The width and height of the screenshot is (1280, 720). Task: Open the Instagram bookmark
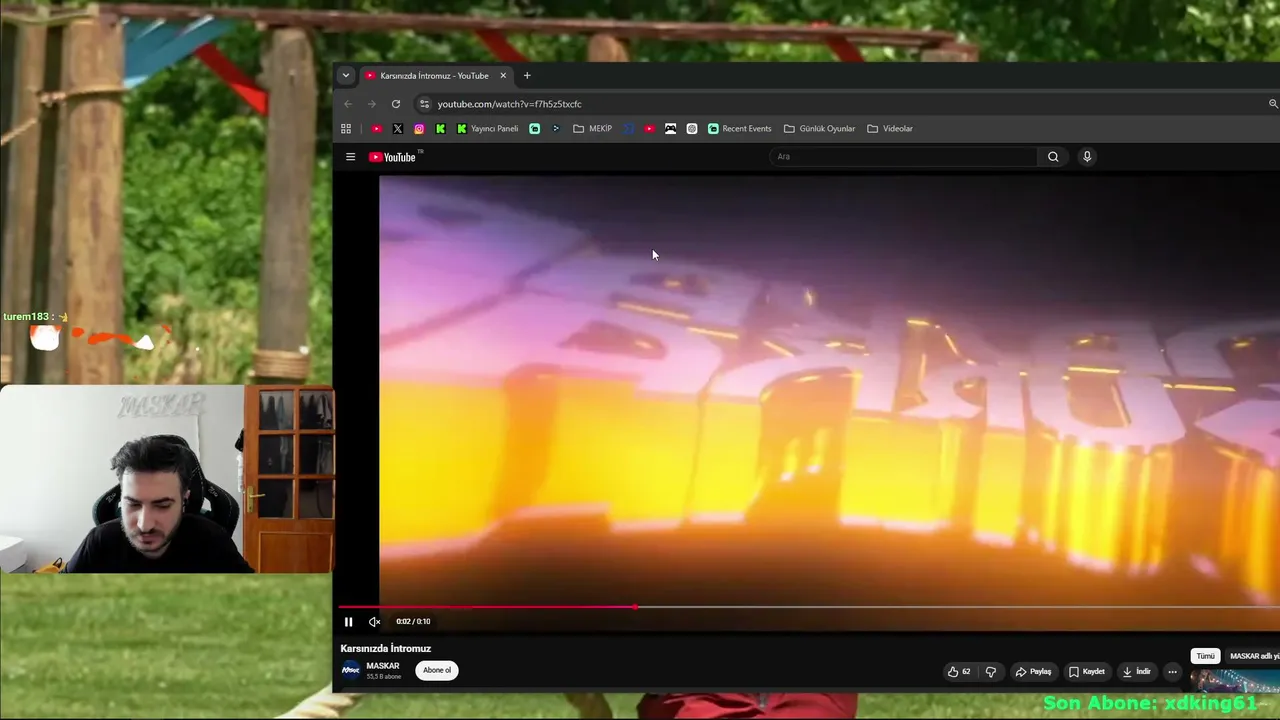[419, 129]
